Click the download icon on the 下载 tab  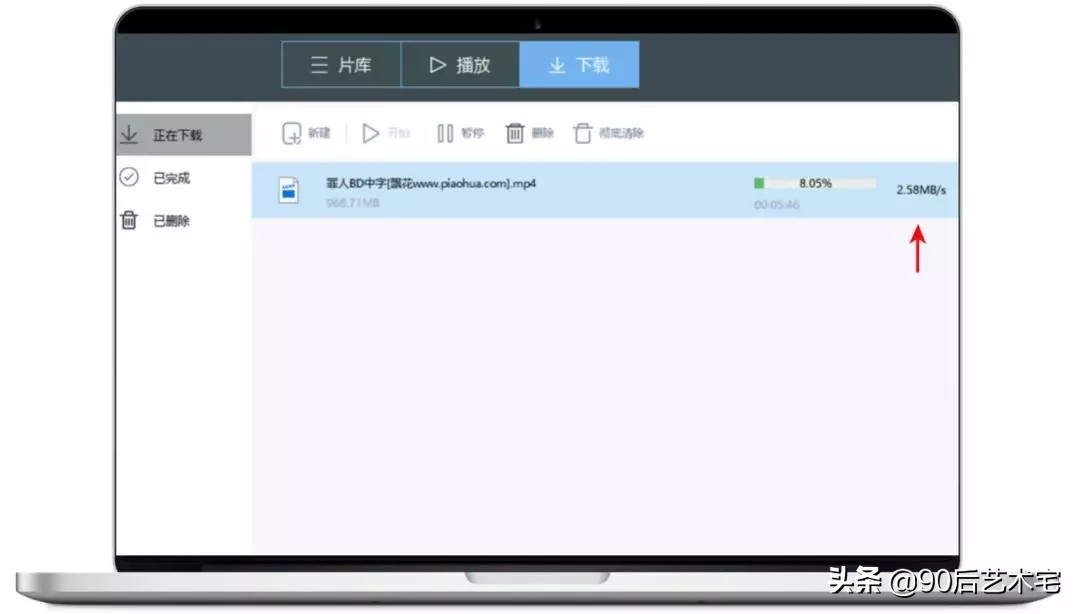(x=556, y=64)
